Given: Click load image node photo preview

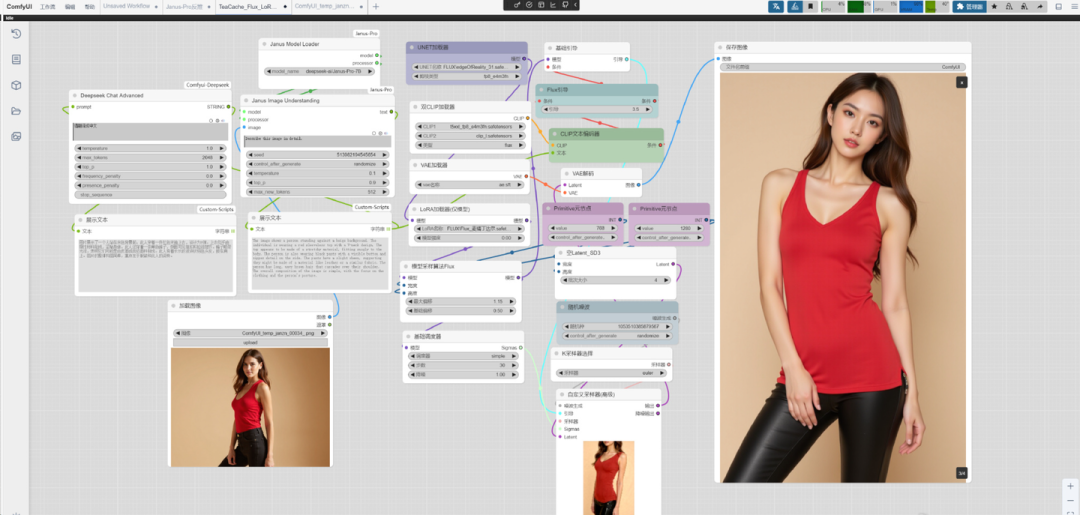Looking at the screenshot, I should (x=251, y=407).
